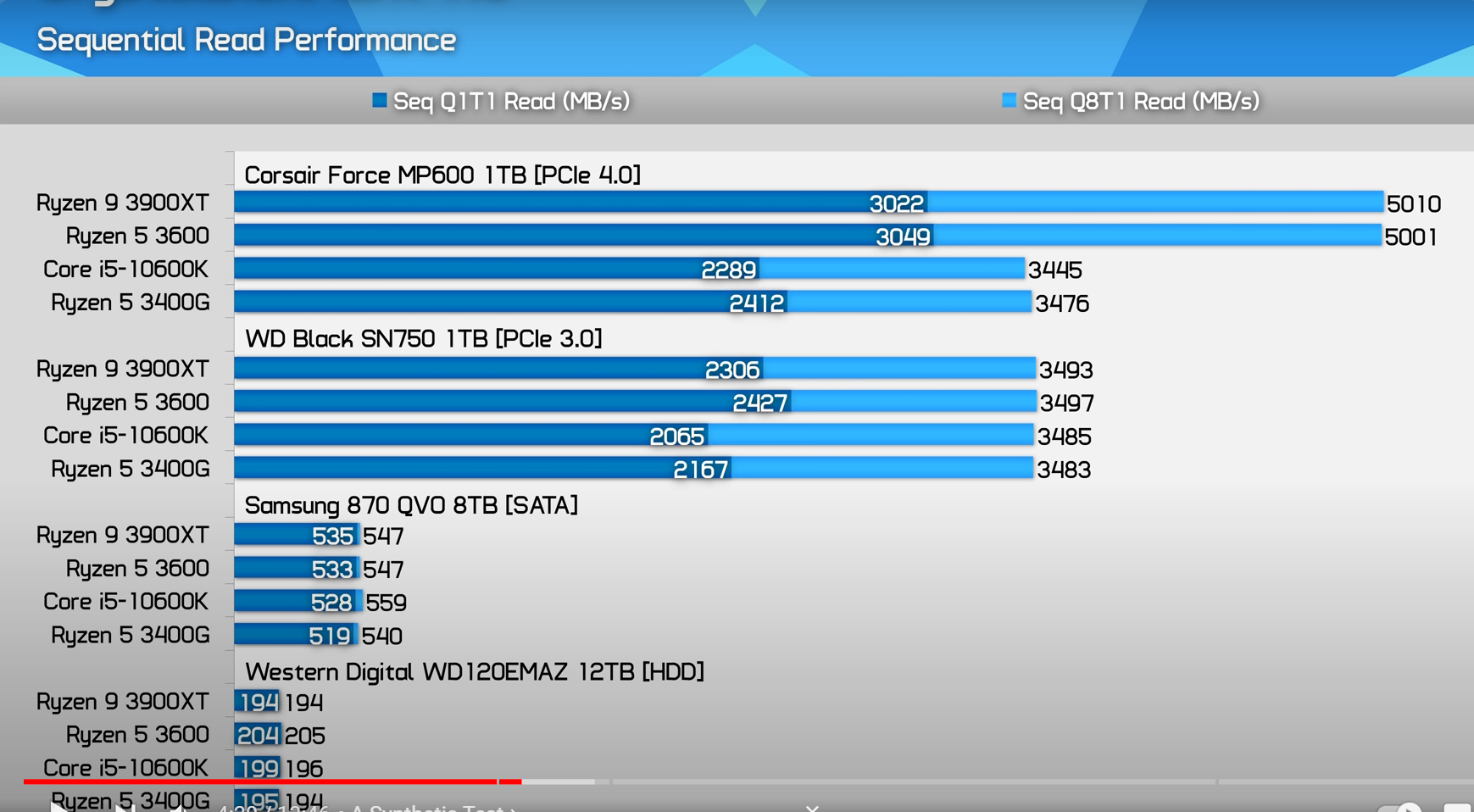Click Ryzen 5 3600 label under Samsung 870 QVO
This screenshot has width=1474, height=812.
click(x=137, y=568)
